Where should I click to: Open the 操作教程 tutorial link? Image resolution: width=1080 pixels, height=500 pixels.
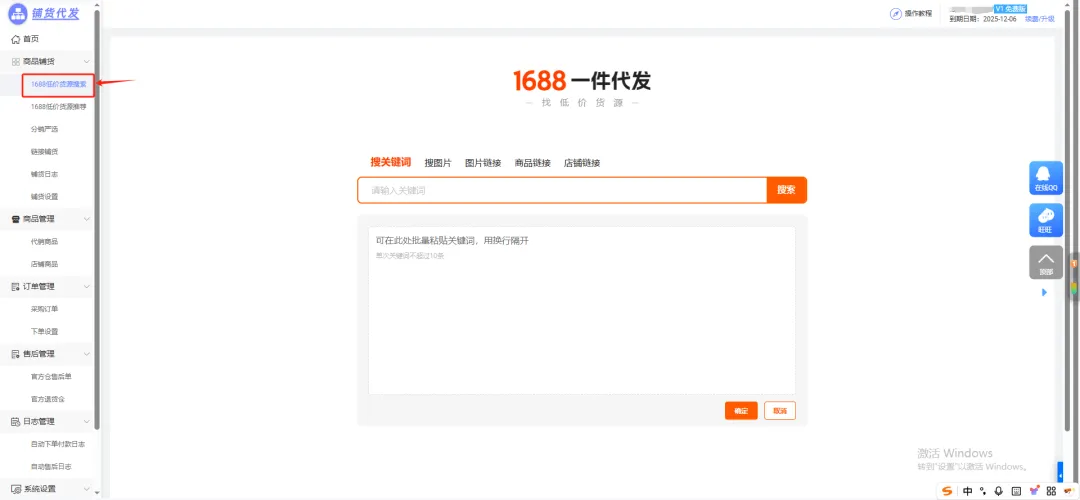coord(917,14)
